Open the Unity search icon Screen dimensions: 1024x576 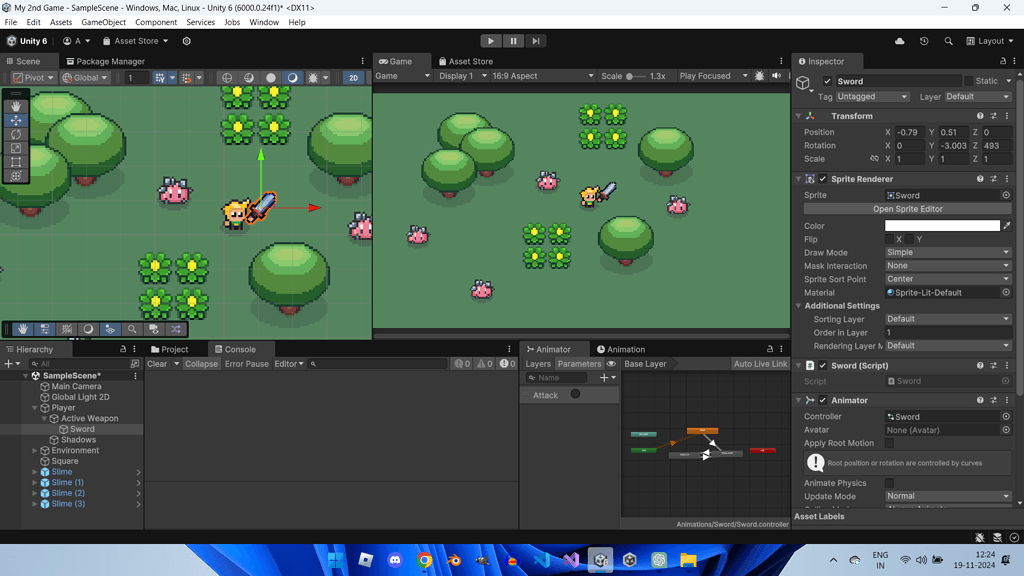coord(948,40)
